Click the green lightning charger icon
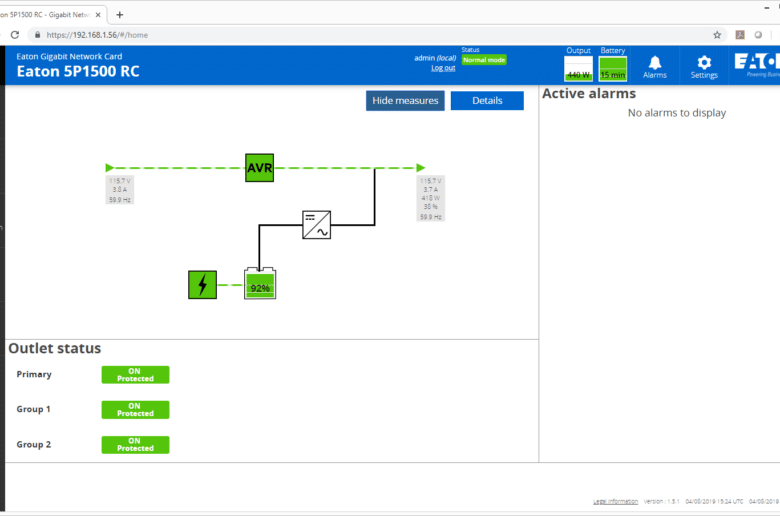Viewport: 780px width, 516px height. [202, 285]
